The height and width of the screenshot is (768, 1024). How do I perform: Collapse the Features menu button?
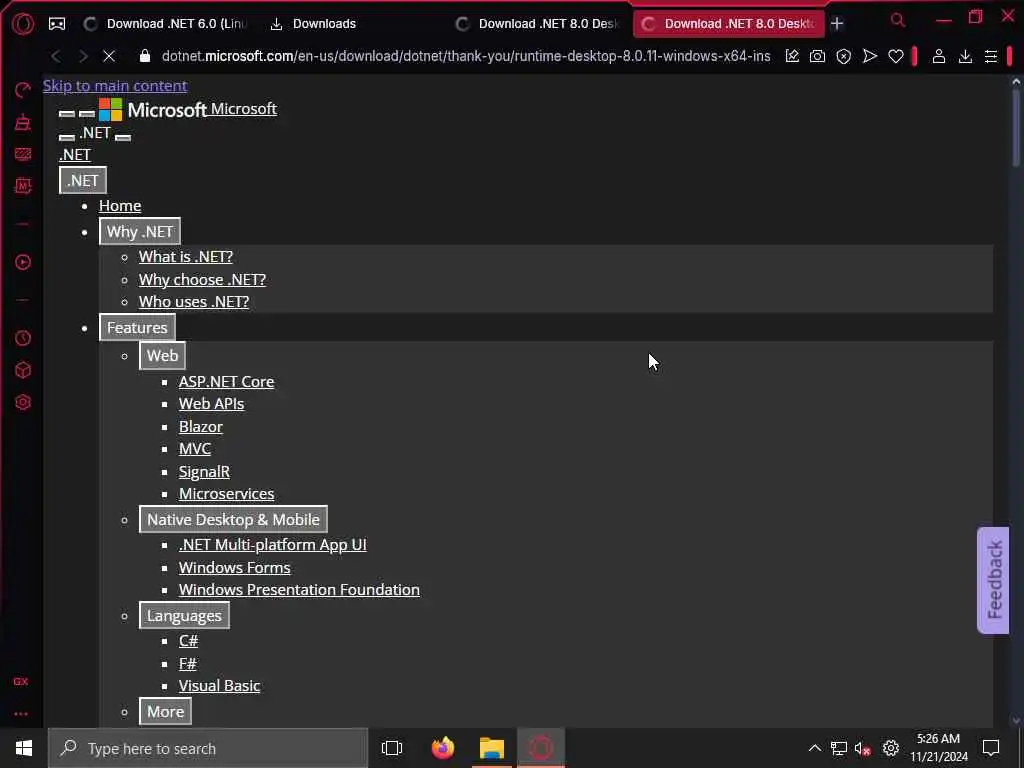pos(137,328)
